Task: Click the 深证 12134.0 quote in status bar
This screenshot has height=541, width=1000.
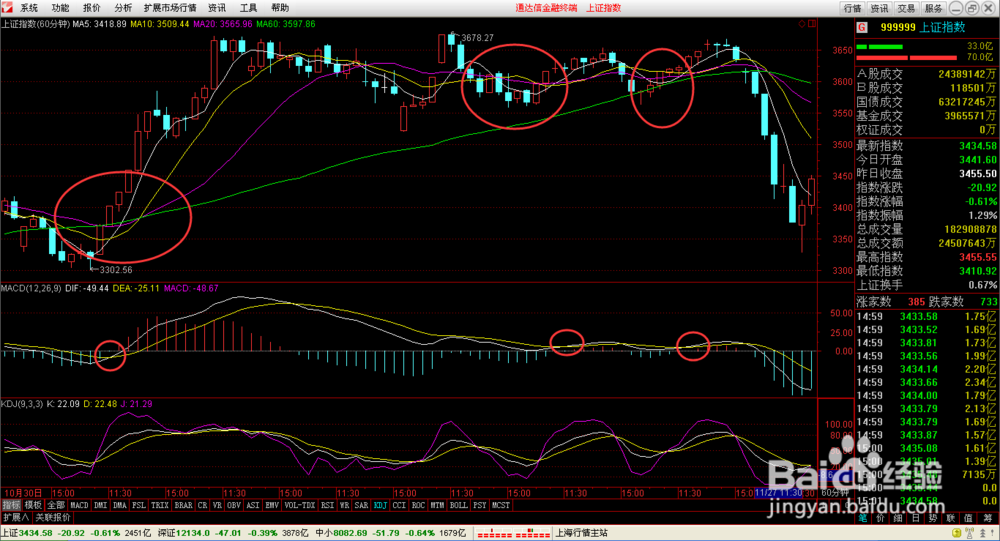Action: pos(233,533)
